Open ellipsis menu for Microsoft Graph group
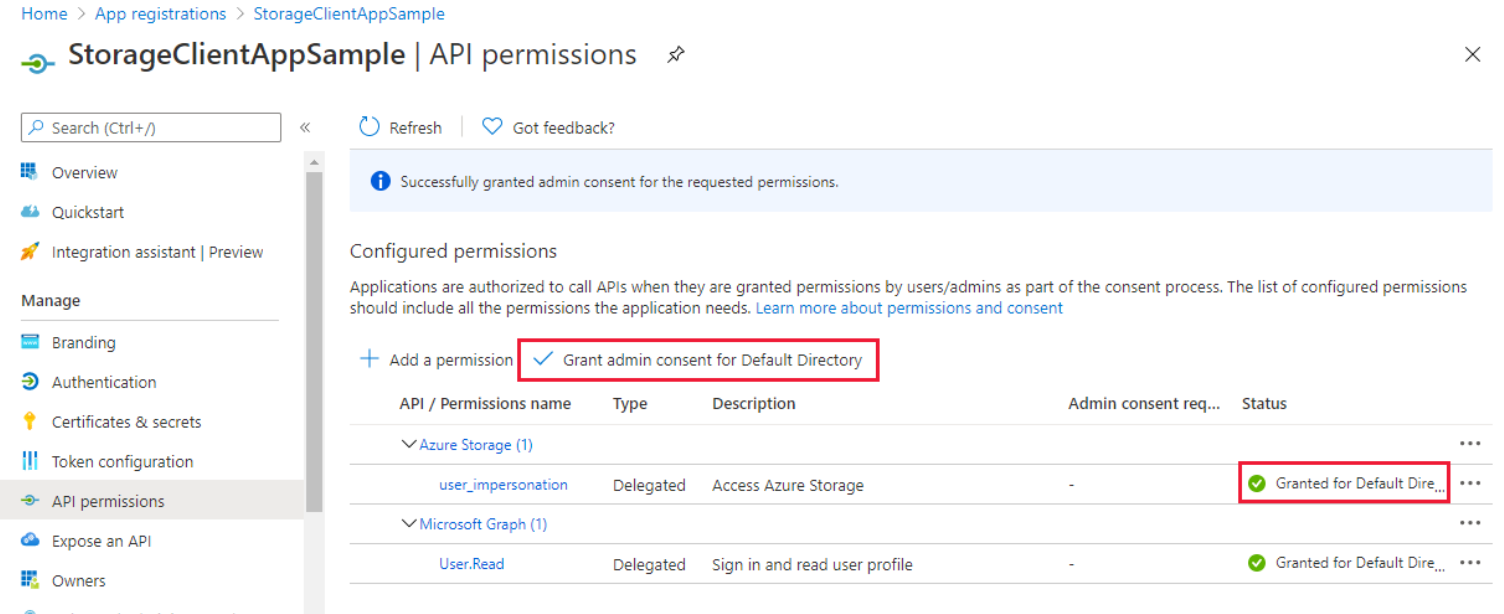 [x=1469, y=523]
